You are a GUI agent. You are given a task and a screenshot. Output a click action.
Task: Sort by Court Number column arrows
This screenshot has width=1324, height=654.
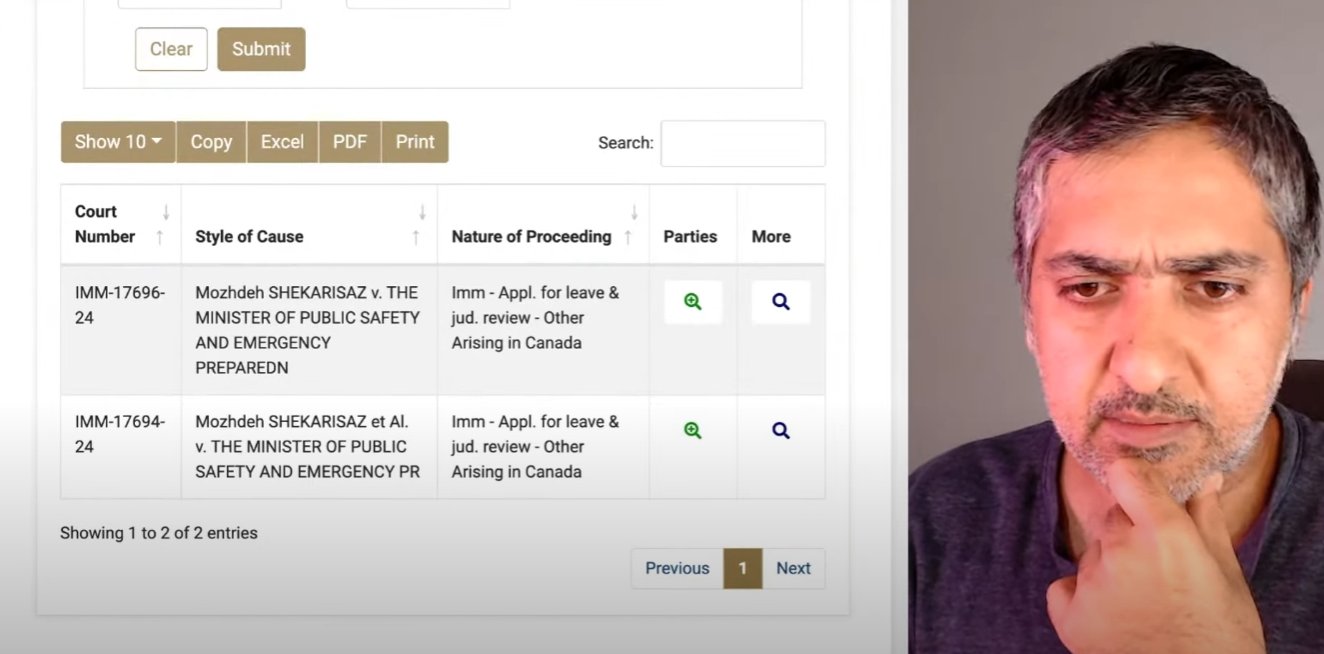pos(162,225)
